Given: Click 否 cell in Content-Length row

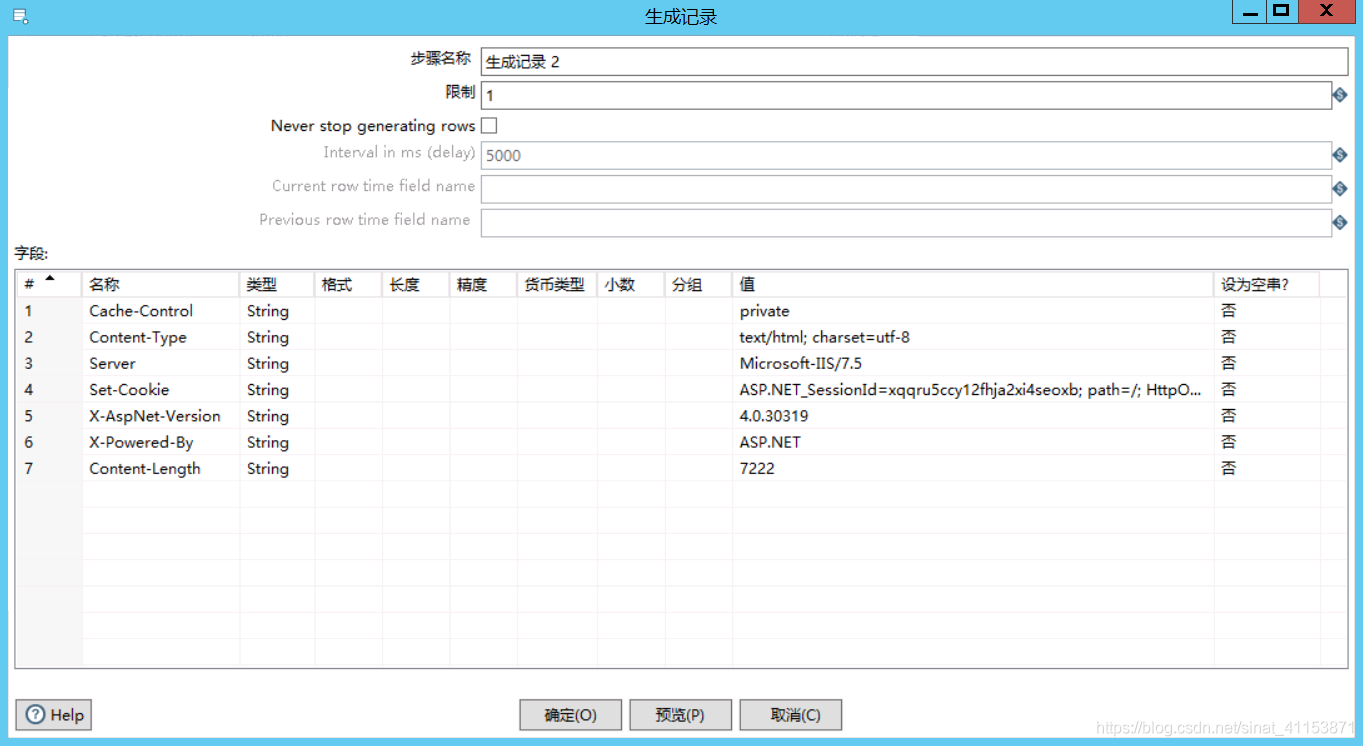Looking at the screenshot, I should (x=1267, y=468).
